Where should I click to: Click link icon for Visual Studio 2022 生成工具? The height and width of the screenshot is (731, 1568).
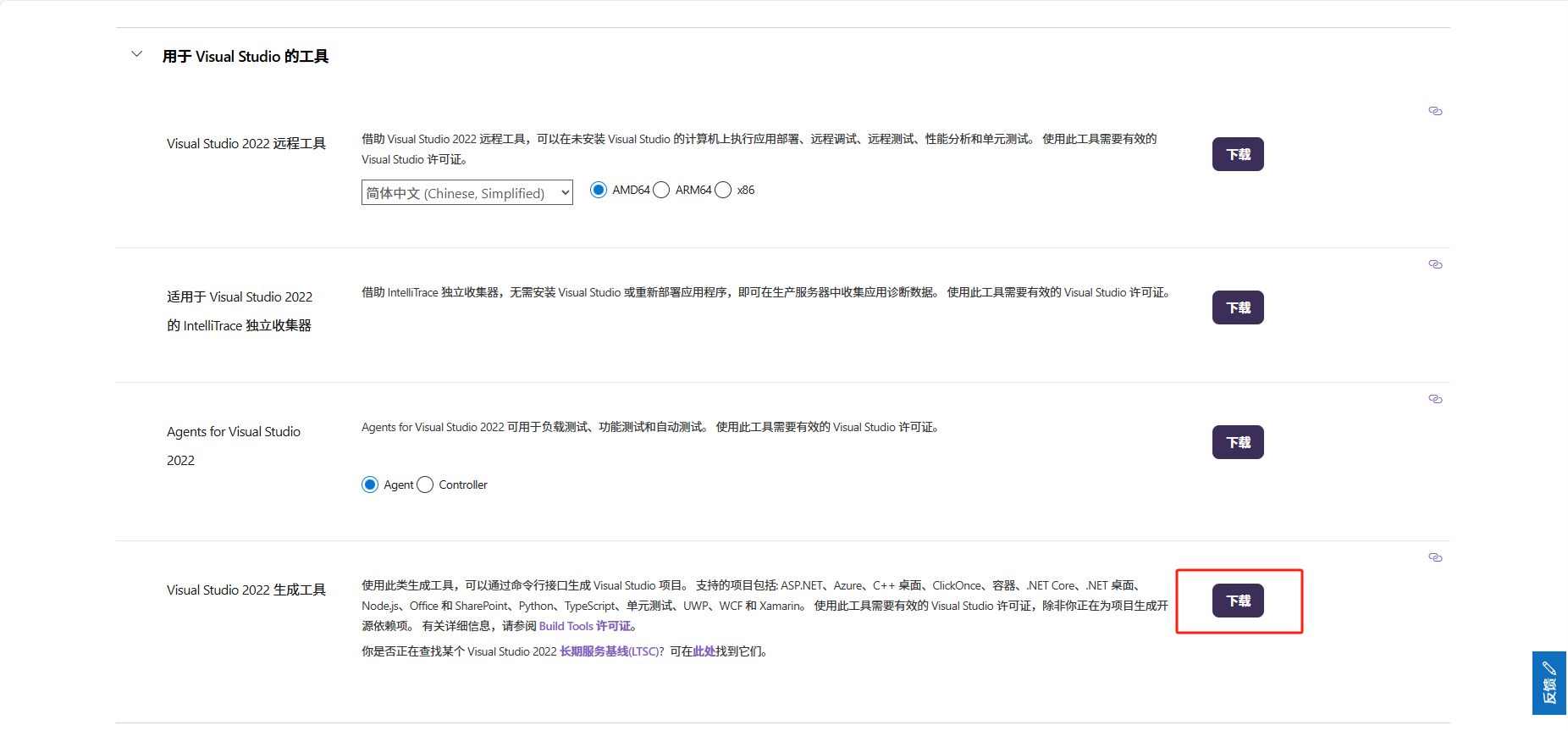point(1435,557)
